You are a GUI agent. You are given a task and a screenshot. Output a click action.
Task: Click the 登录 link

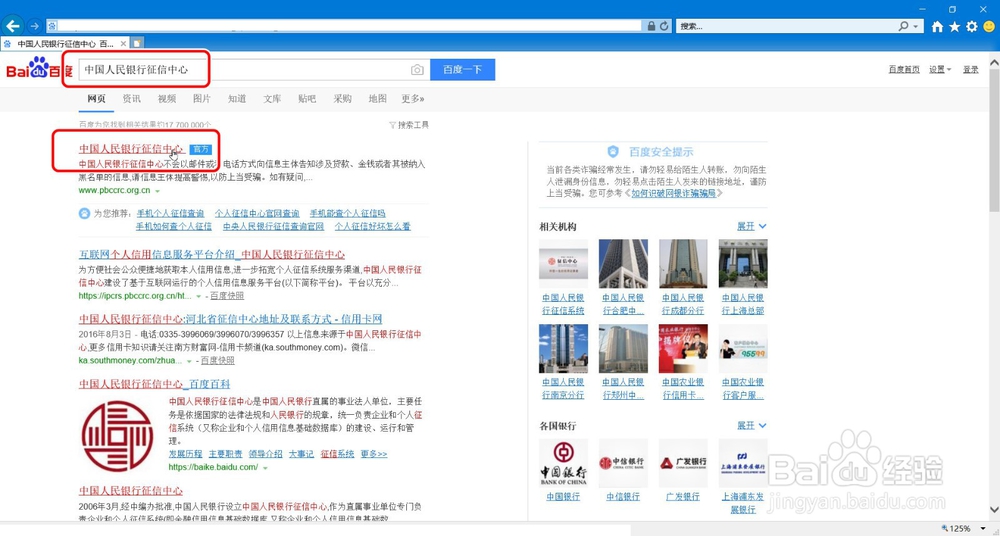click(x=971, y=70)
